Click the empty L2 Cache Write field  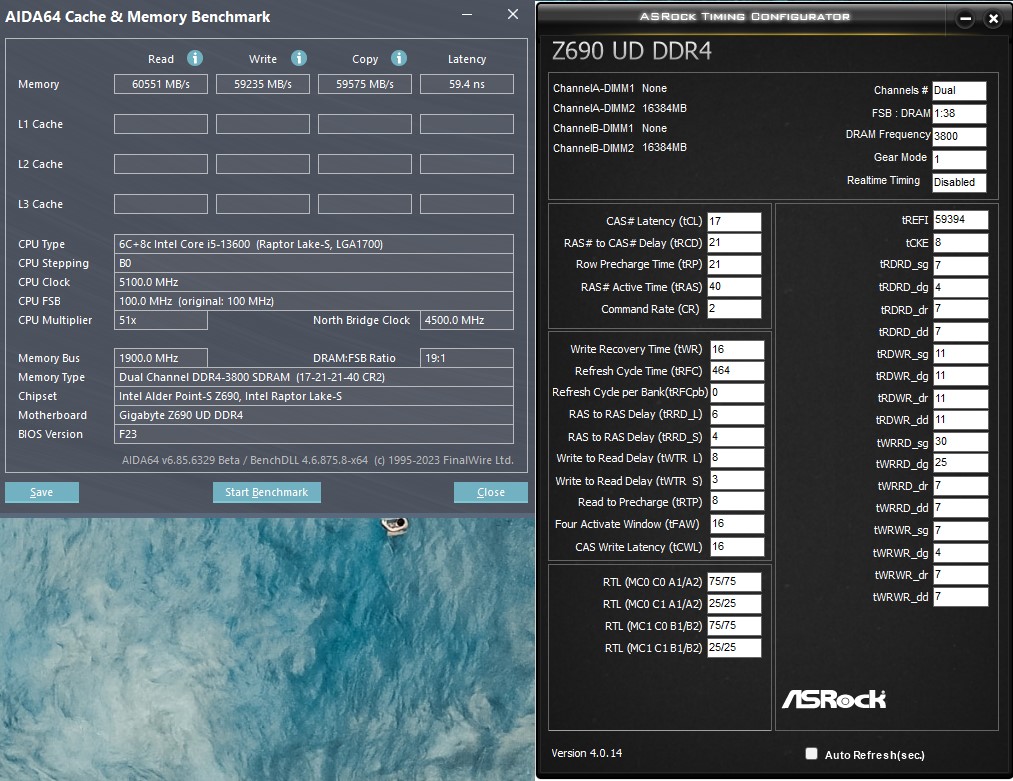263,164
